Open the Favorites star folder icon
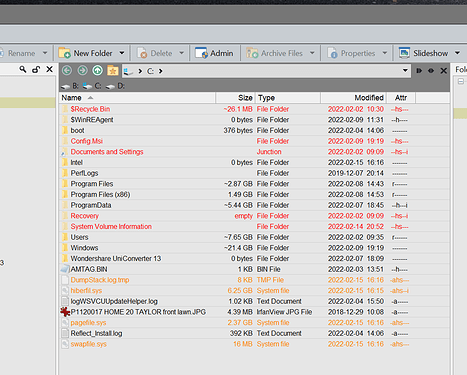The height and width of the screenshot is (375, 467). pyautogui.click(x=113, y=71)
